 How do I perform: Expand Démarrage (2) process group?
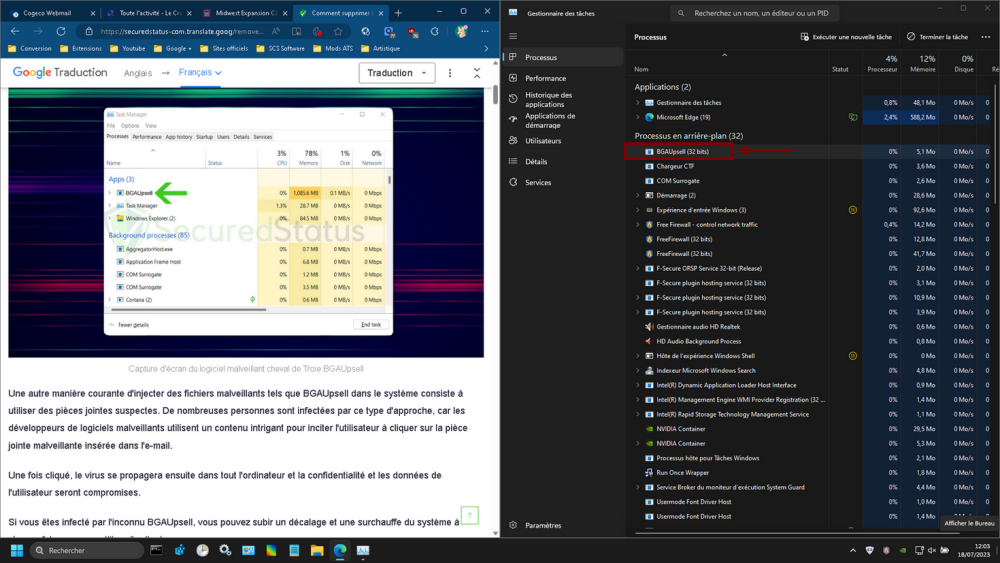point(637,196)
